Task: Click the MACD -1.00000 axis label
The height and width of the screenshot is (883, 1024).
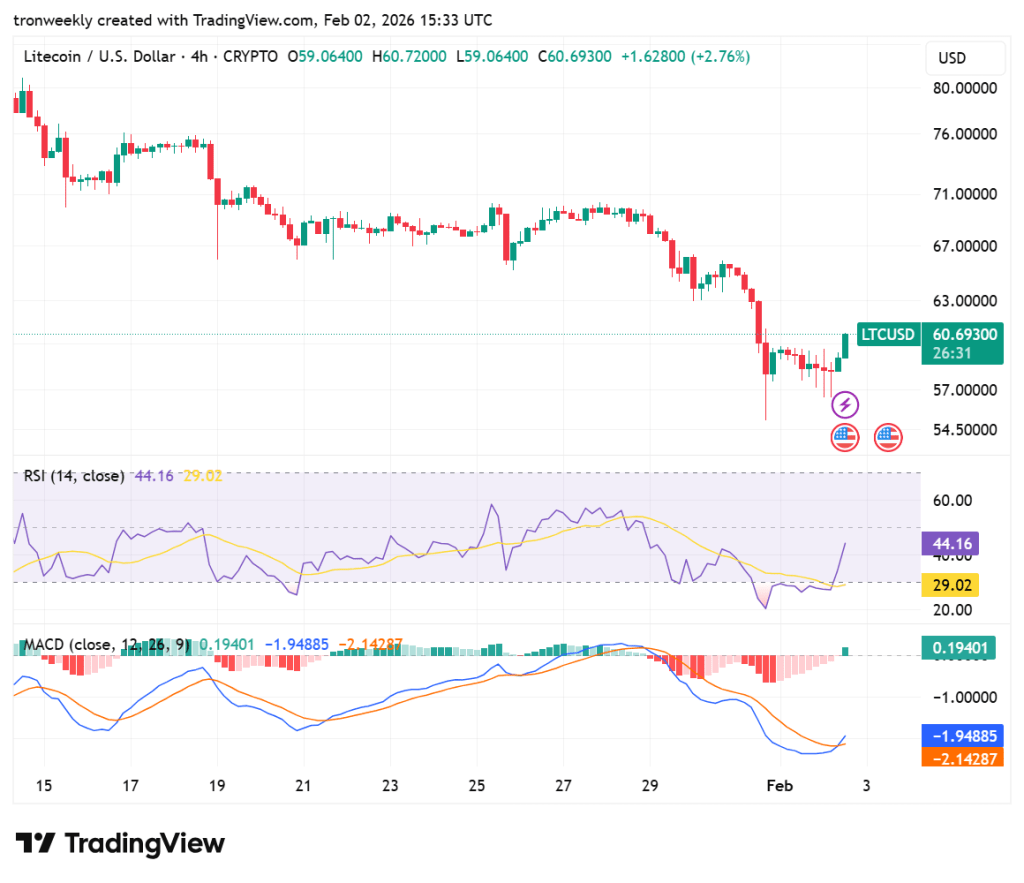Action: (965, 698)
